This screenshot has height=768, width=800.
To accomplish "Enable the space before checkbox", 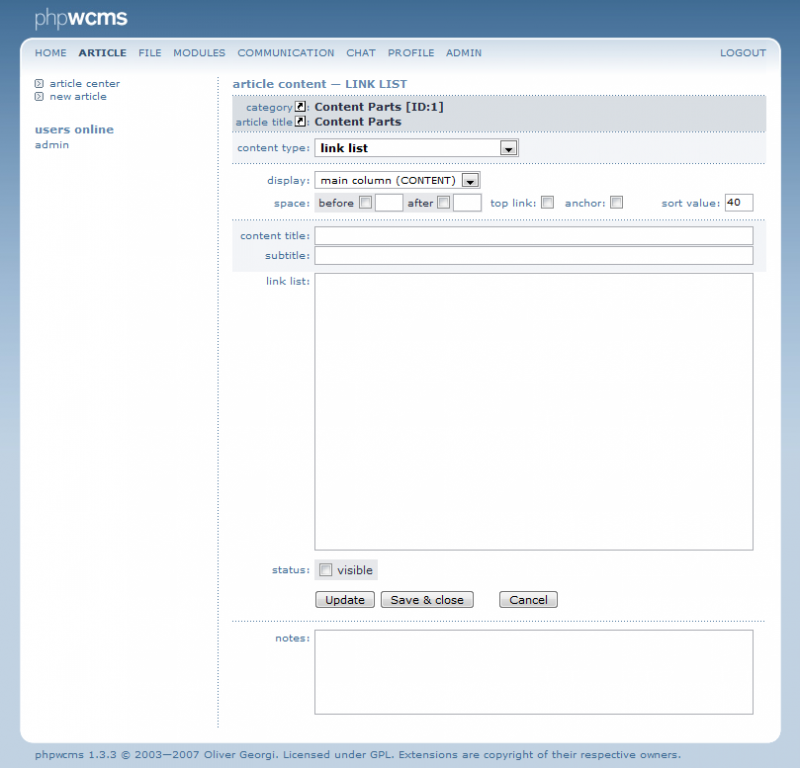I will [x=365, y=203].
